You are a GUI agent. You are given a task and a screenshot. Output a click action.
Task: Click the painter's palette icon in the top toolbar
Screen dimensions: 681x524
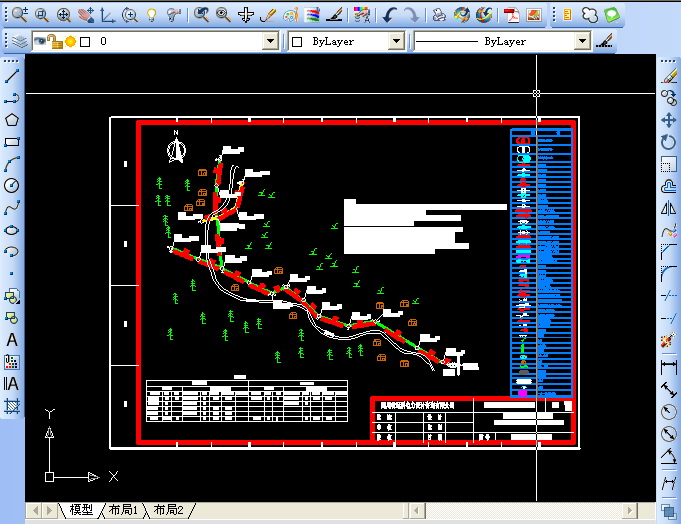point(291,15)
